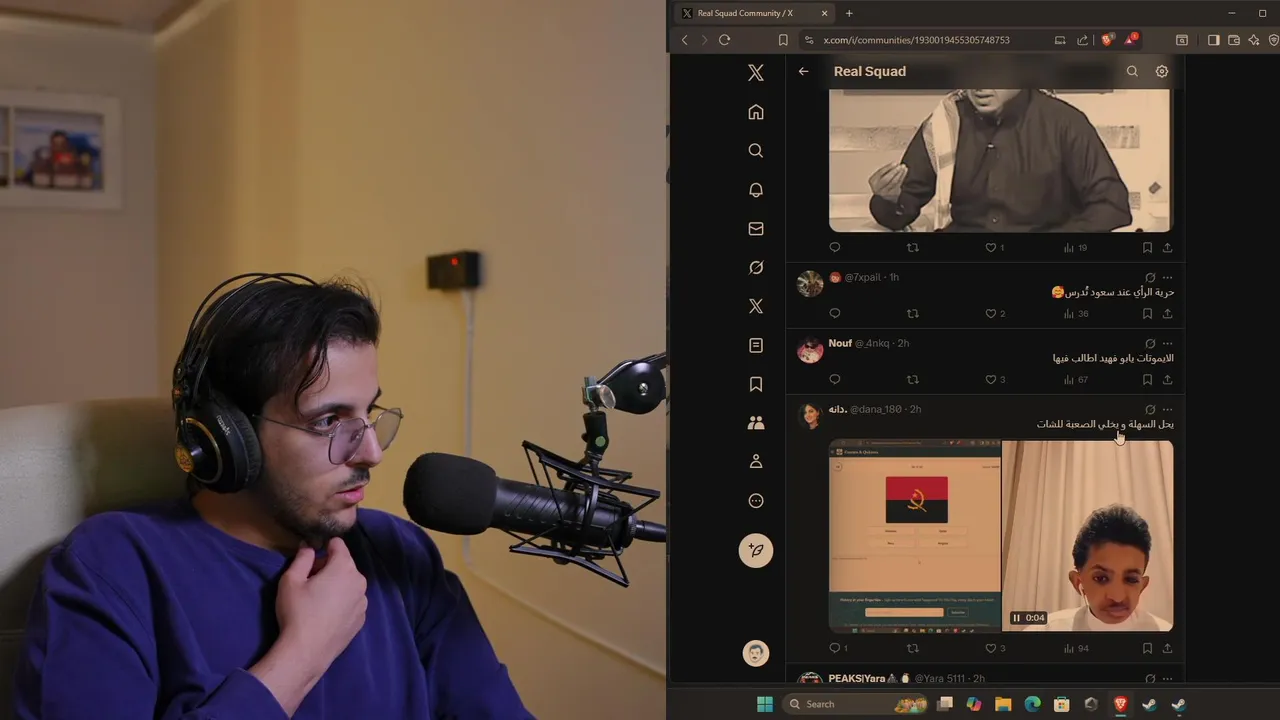Open Lists icon in sidebar

coord(756,345)
